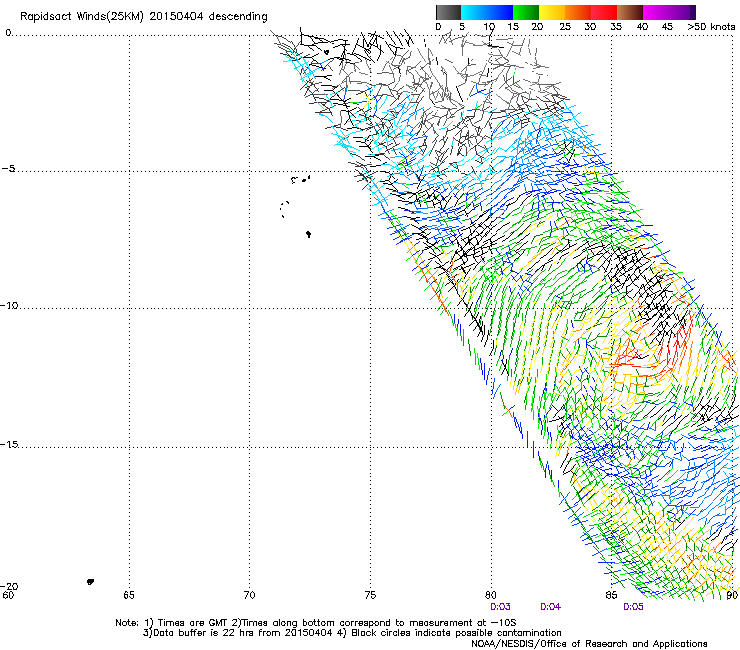
Task: Click the small island near 63E 20S
Action: pos(91,582)
